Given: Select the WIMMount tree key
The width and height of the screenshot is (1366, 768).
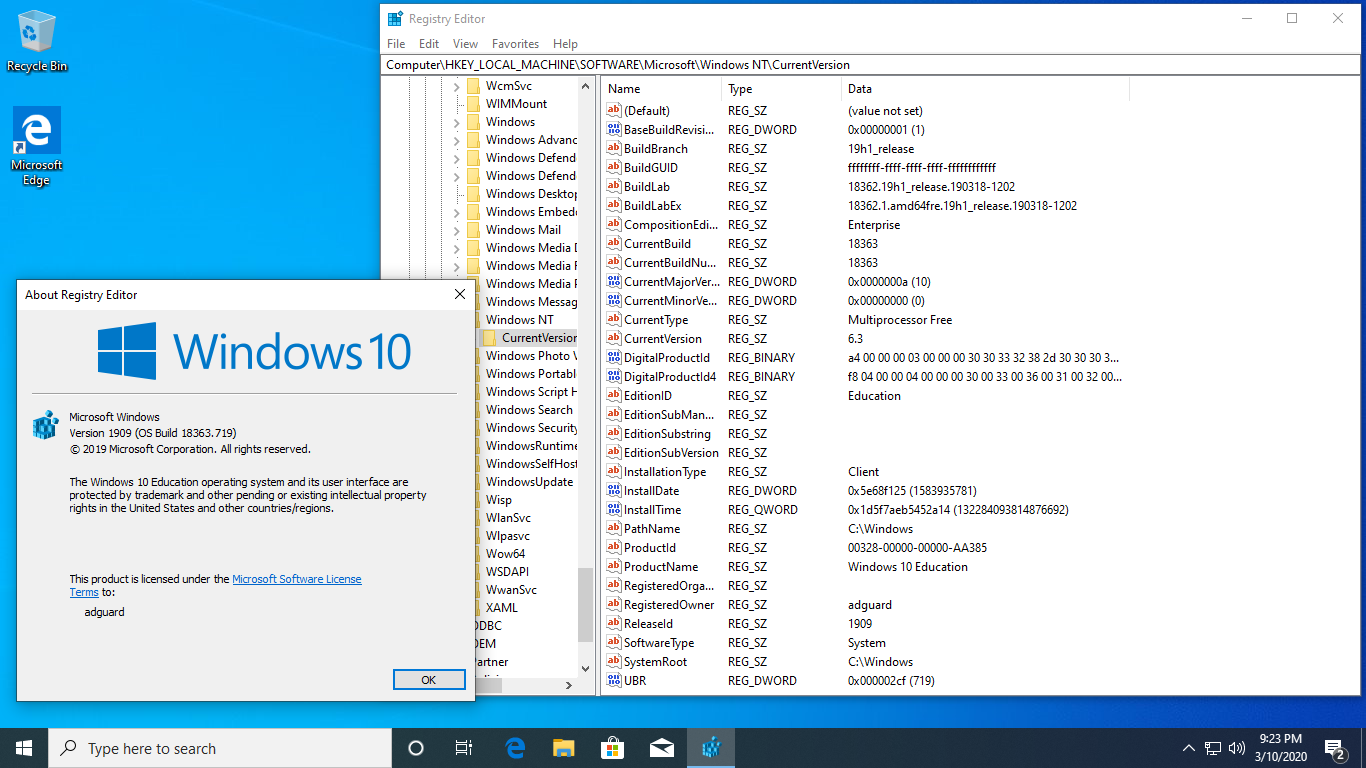Looking at the screenshot, I should coord(516,104).
